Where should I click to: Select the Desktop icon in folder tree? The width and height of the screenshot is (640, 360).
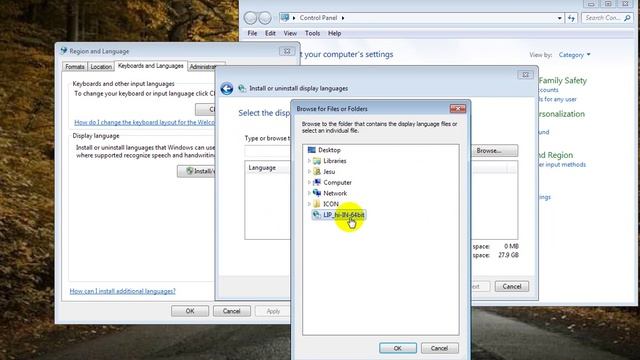tap(312, 150)
